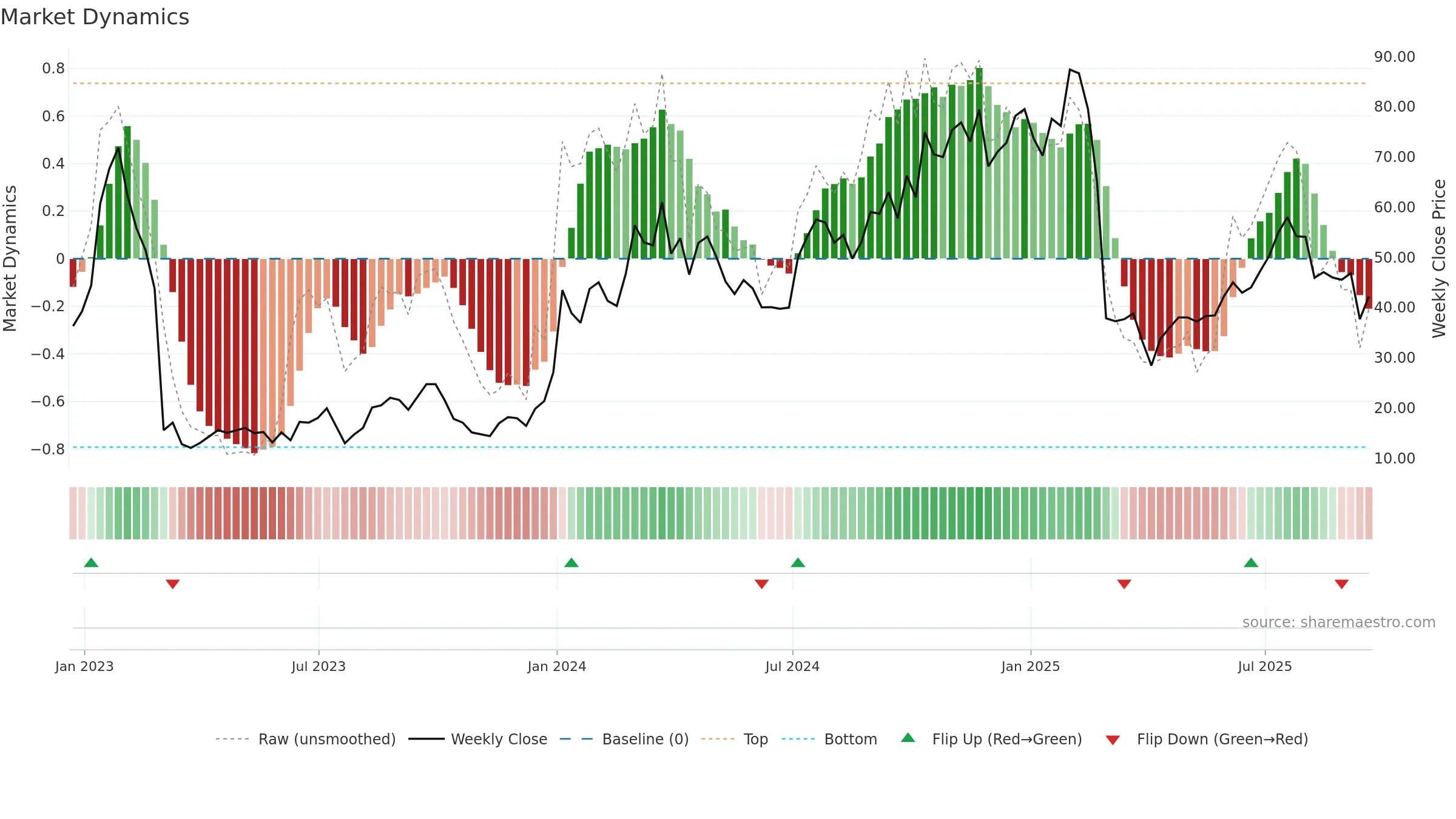Hide the Bottom threshold legend entry
This screenshot has width=1456, height=819.
pyautogui.click(x=829, y=739)
